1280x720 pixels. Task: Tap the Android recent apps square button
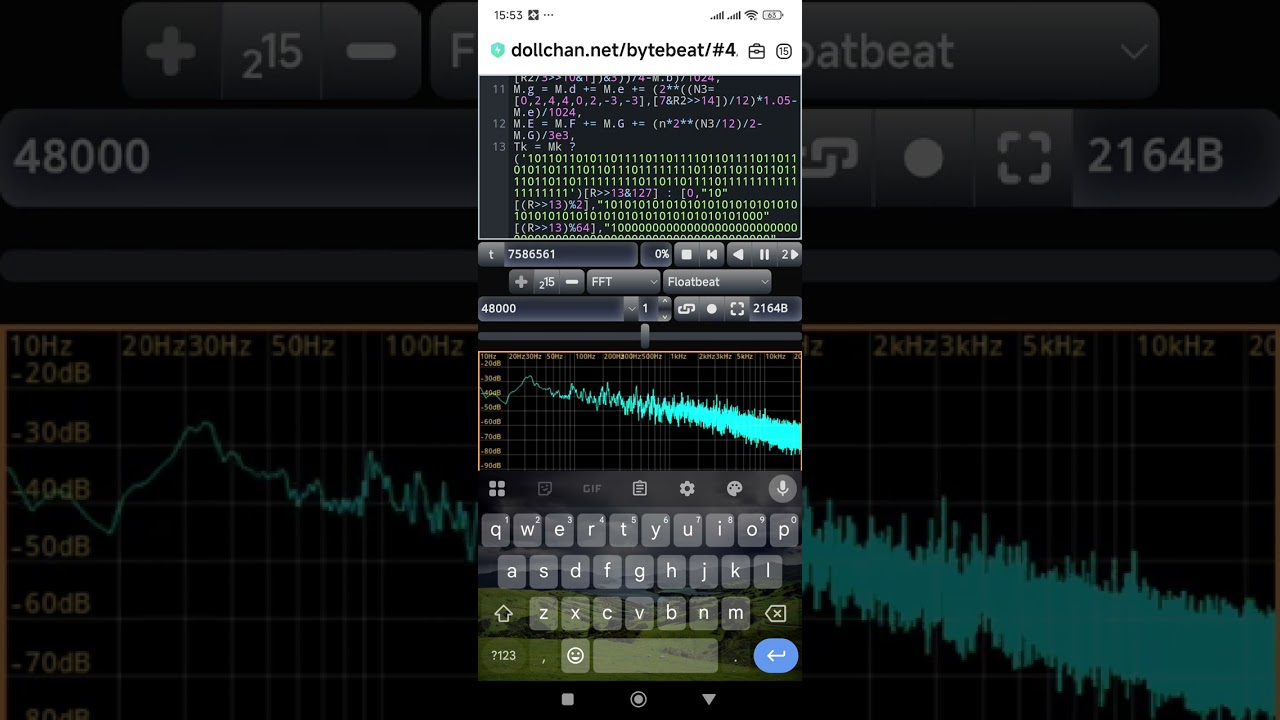coord(568,700)
